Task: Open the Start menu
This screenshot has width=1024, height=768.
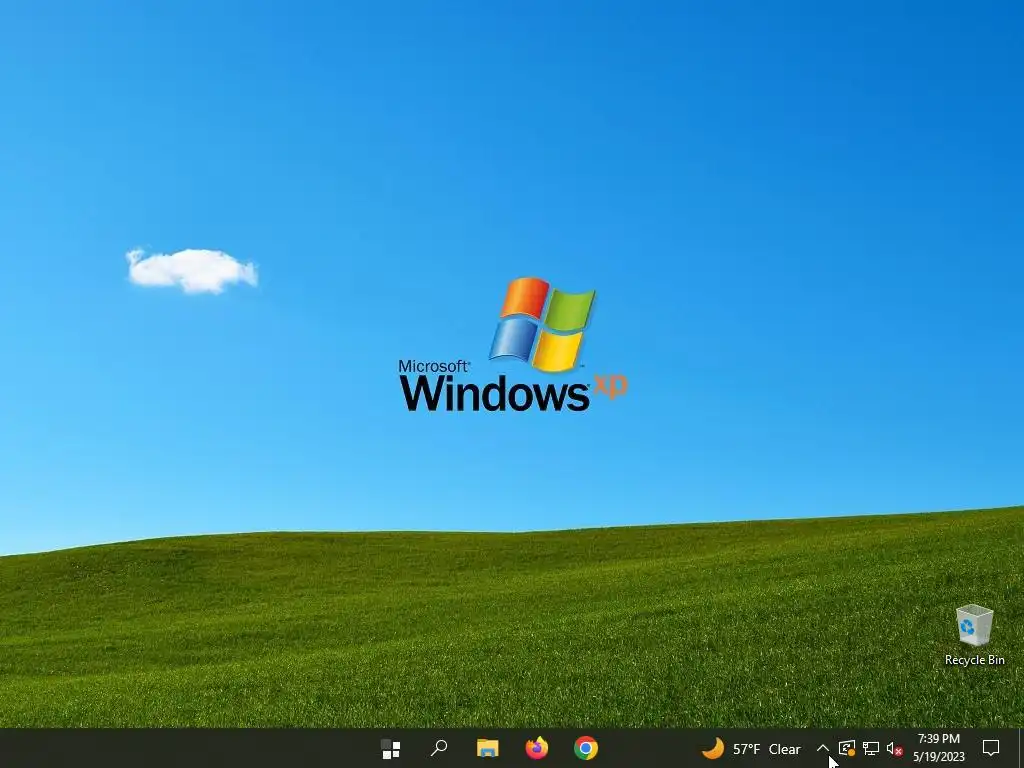Action: tap(391, 748)
